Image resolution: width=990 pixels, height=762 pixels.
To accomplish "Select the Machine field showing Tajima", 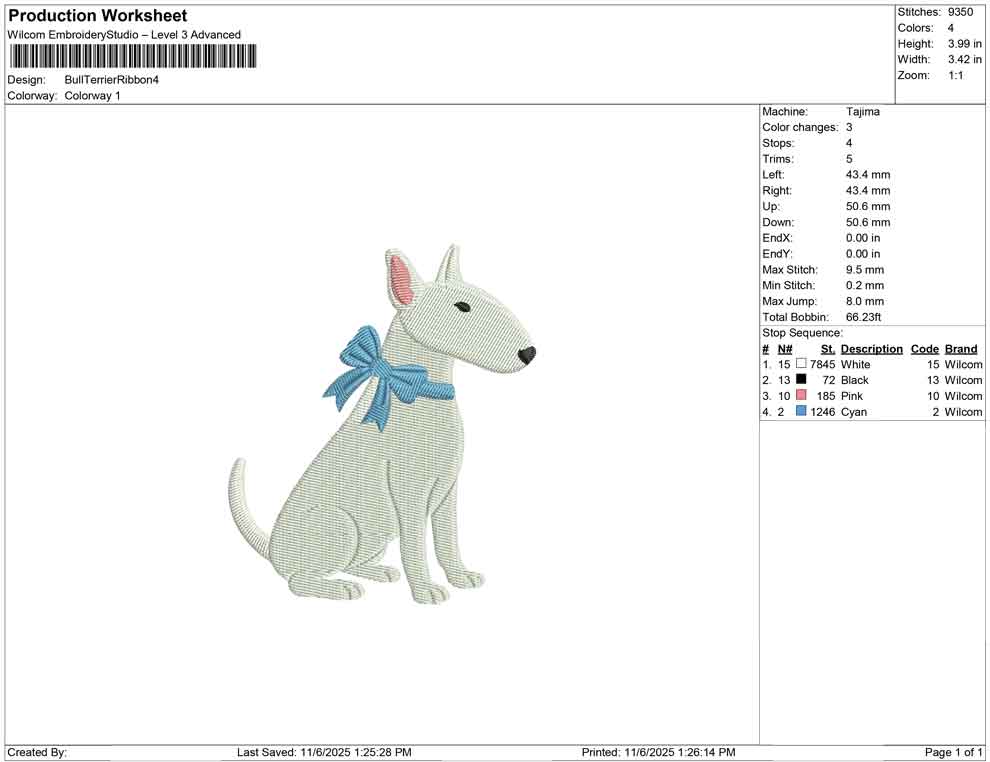I will tap(862, 111).
